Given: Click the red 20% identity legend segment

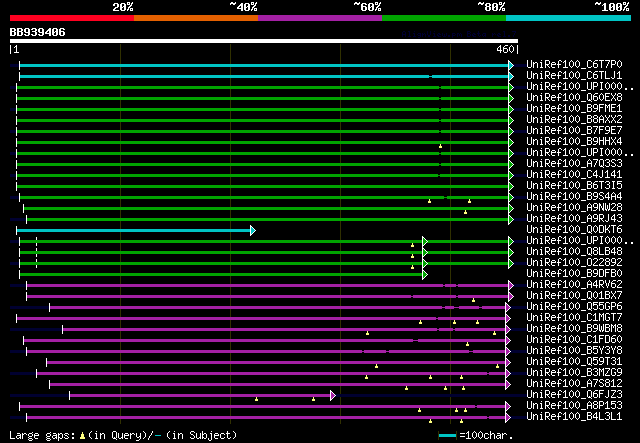Looking at the screenshot, I should coord(70,18).
